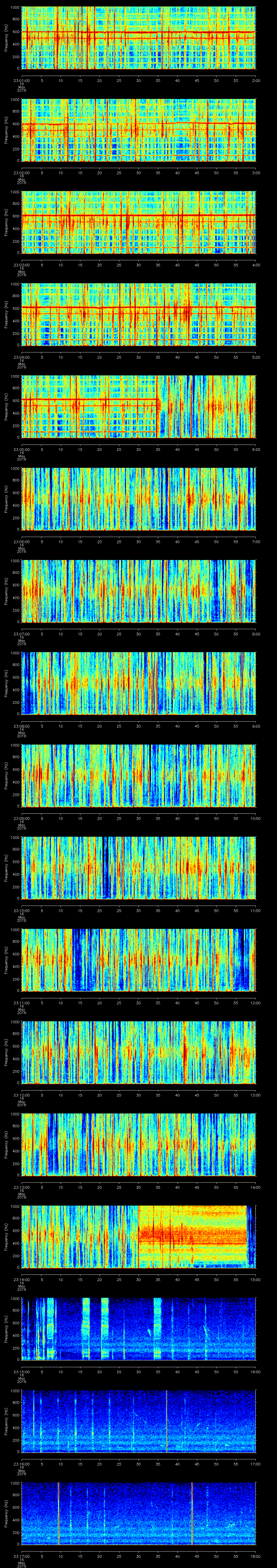Click the 12:00 end-time label
277x1568 pixels.
click(x=256, y=1003)
